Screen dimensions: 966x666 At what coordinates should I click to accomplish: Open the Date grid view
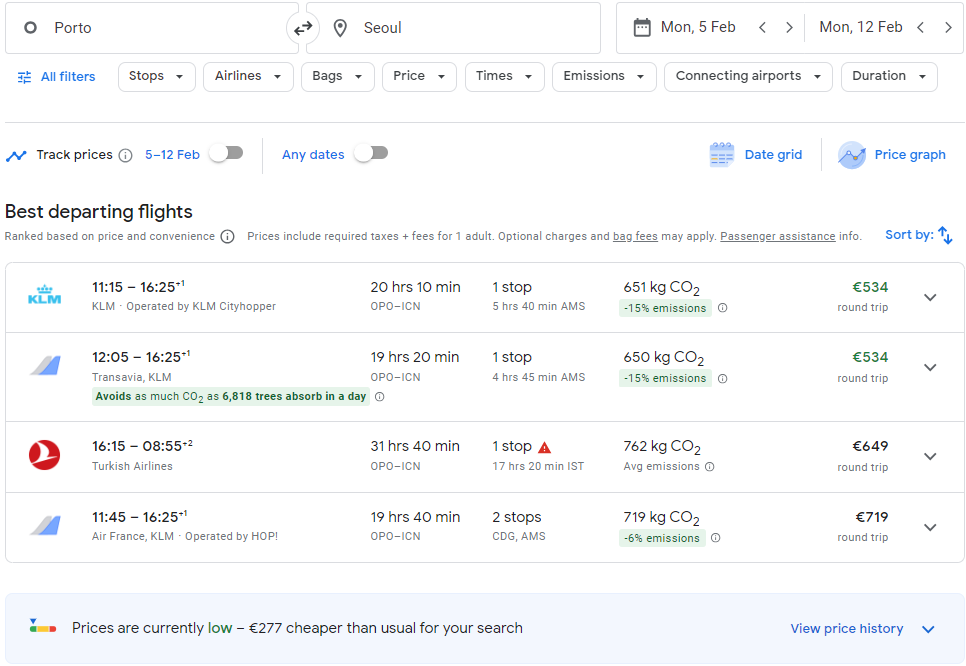tap(756, 155)
